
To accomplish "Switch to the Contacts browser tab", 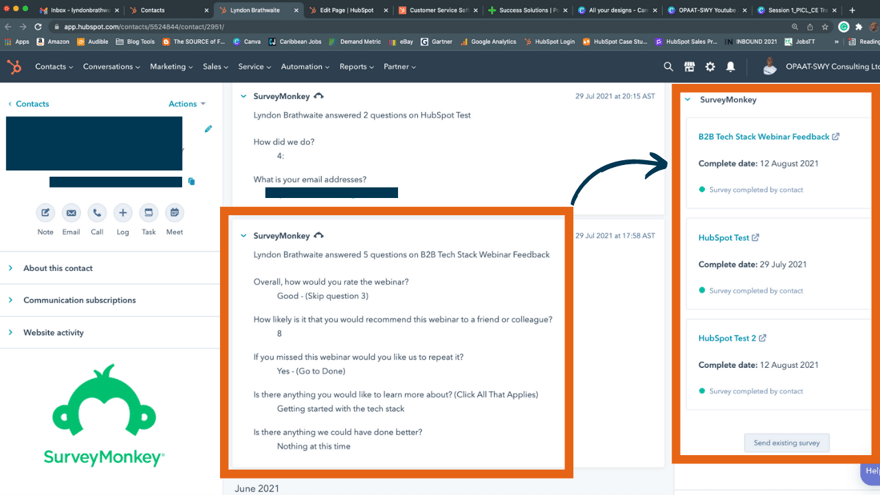I will 168,10.
